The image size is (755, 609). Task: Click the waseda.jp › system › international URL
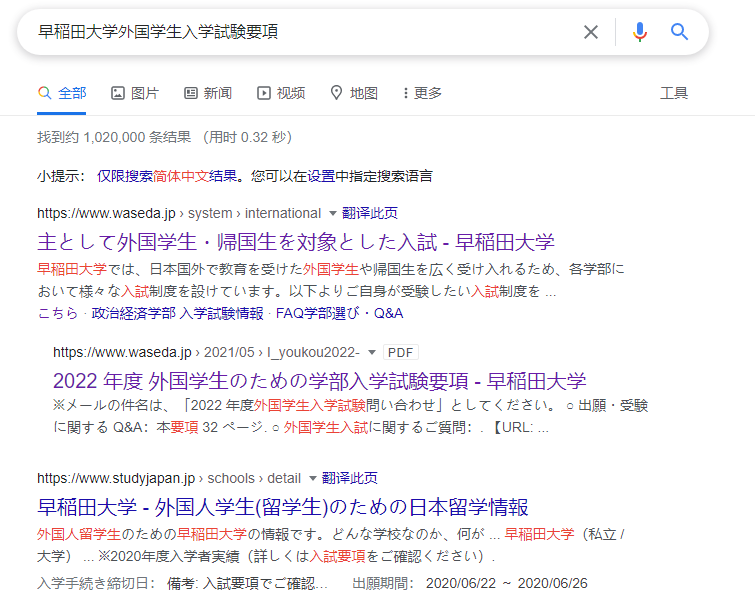point(179,213)
